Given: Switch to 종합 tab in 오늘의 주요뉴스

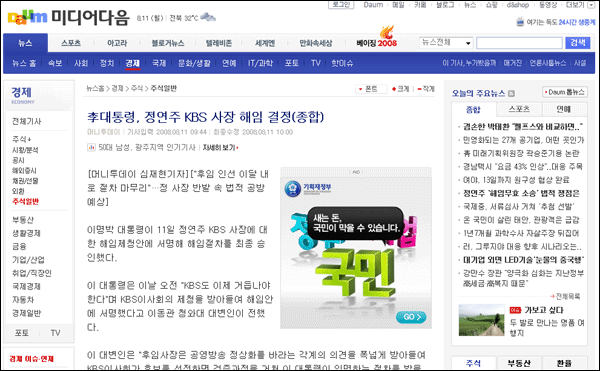Looking at the screenshot, I should tap(473, 109).
